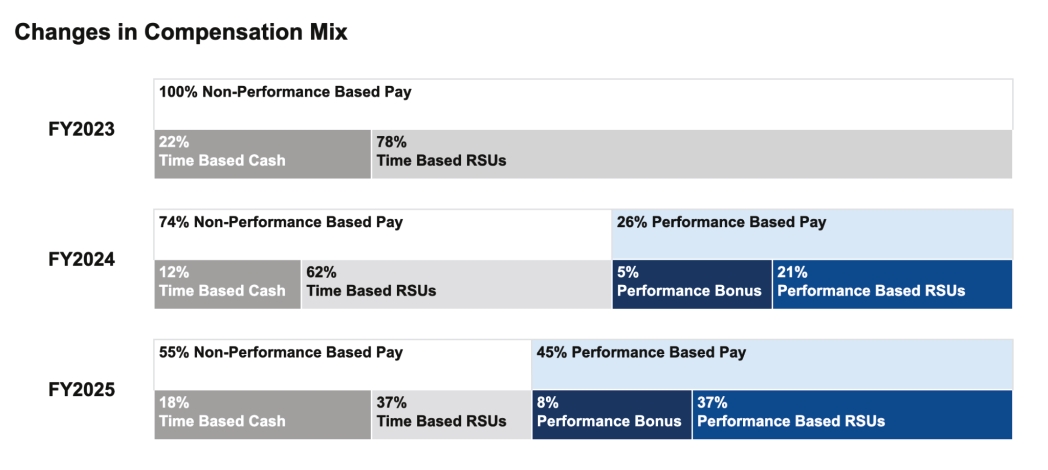Viewport: 1048px width, 470px height.
Task: Click FY2025 37% Time Based RSUs segment
Action: (x=451, y=414)
